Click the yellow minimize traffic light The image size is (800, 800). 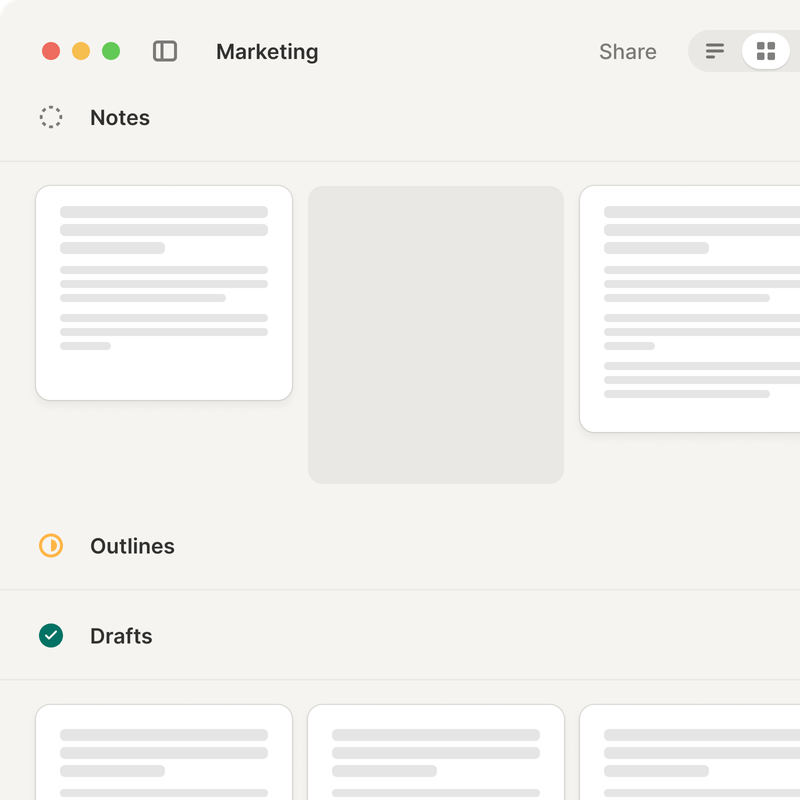(80, 50)
